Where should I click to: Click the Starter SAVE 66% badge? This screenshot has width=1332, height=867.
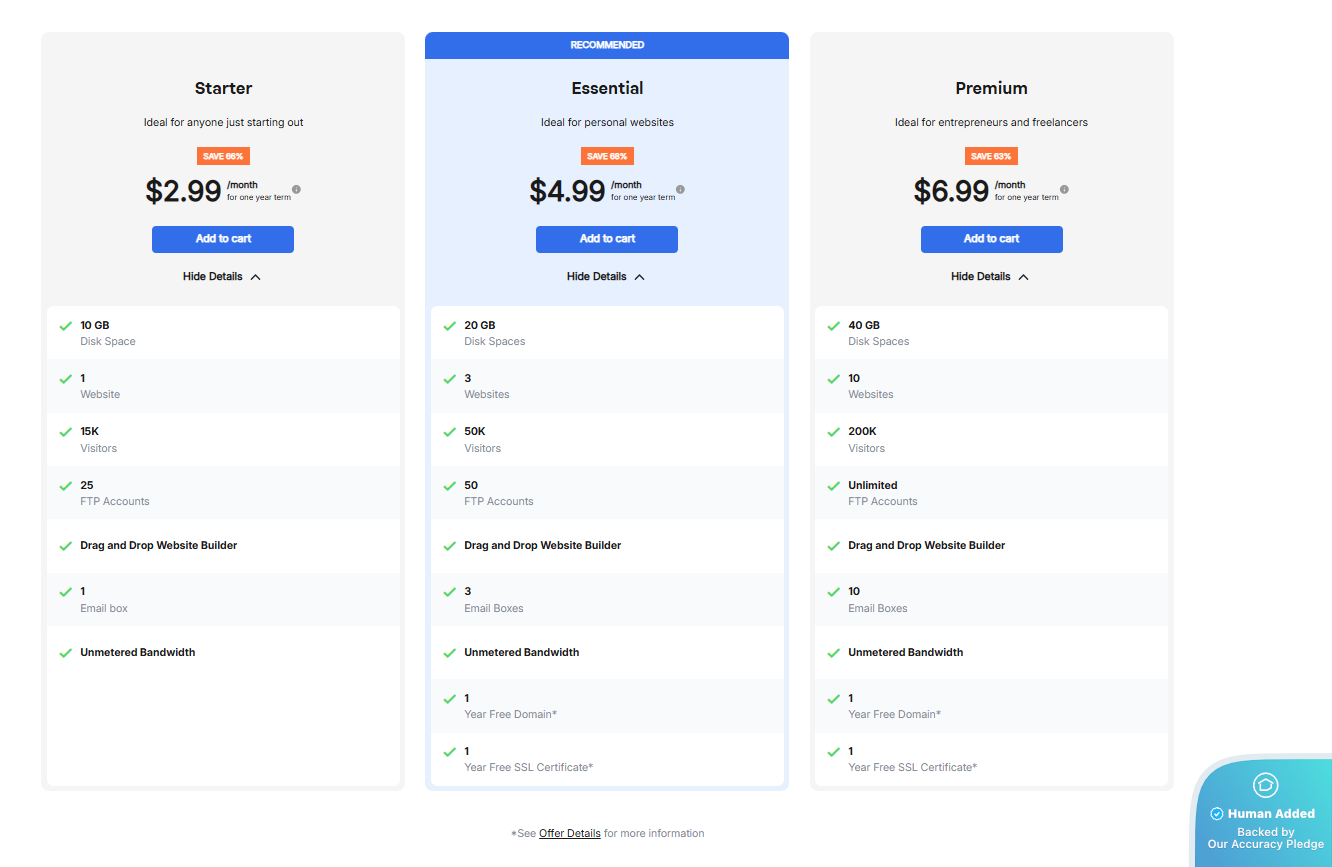pyautogui.click(x=223, y=156)
